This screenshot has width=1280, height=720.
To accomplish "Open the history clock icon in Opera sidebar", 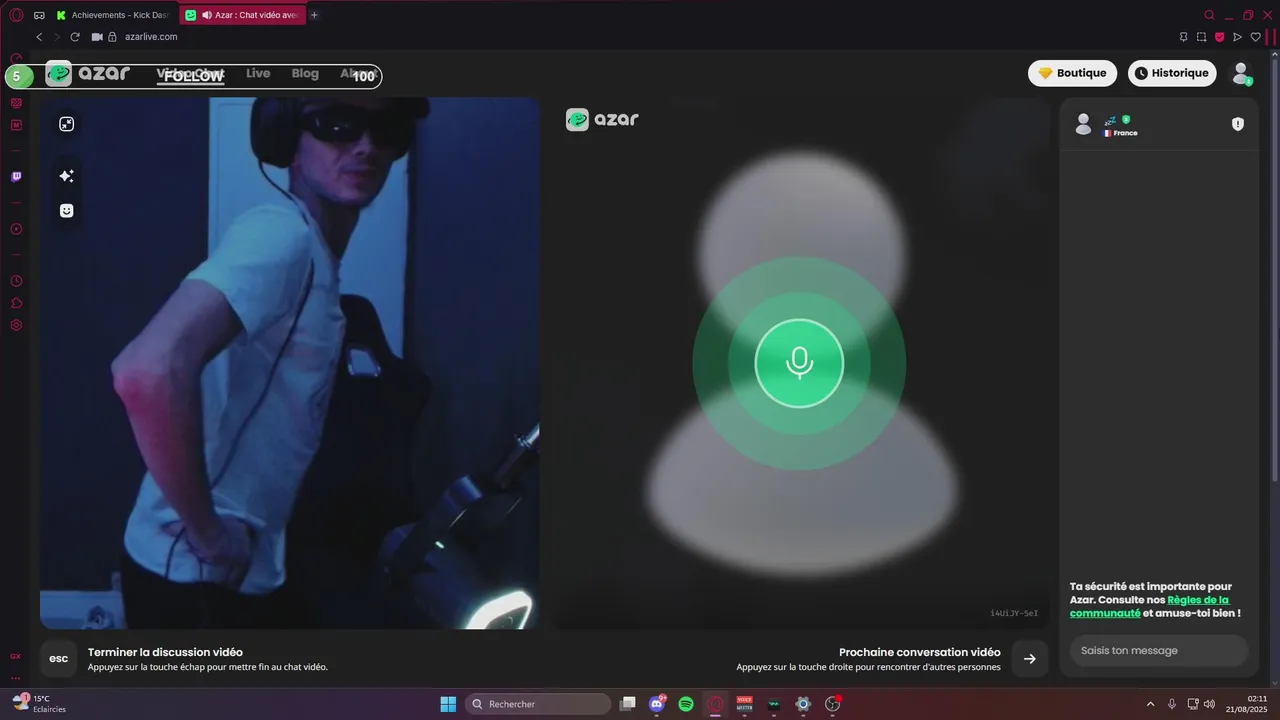I will (16, 281).
